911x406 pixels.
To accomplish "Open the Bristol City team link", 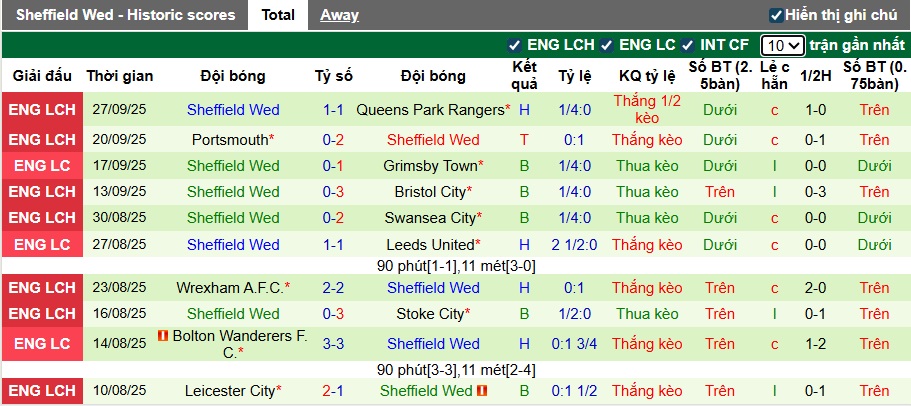I will point(430,192).
